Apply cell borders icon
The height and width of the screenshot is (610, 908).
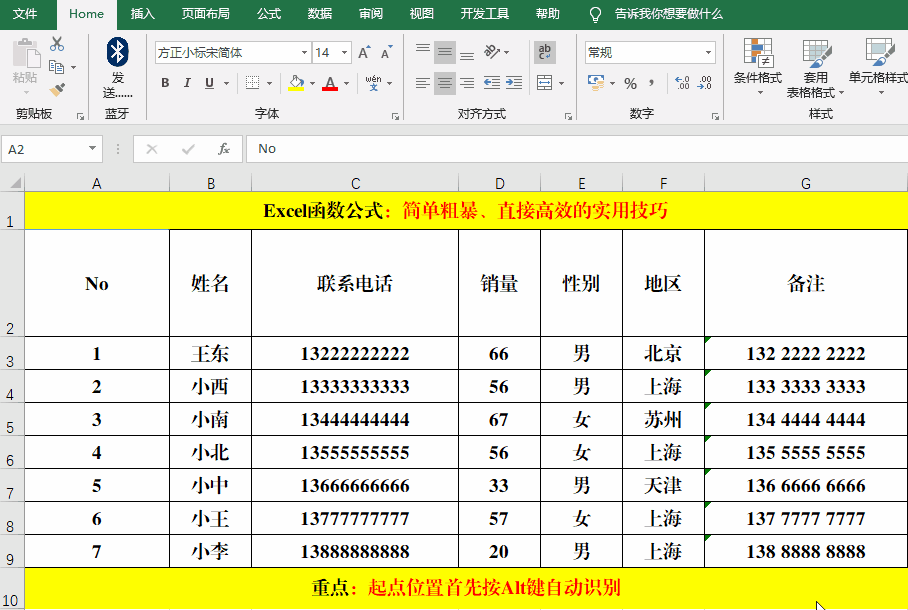(x=252, y=83)
